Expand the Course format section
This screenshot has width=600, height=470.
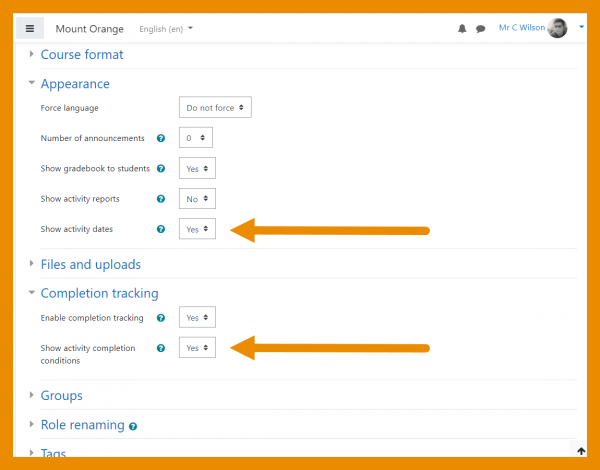81,54
